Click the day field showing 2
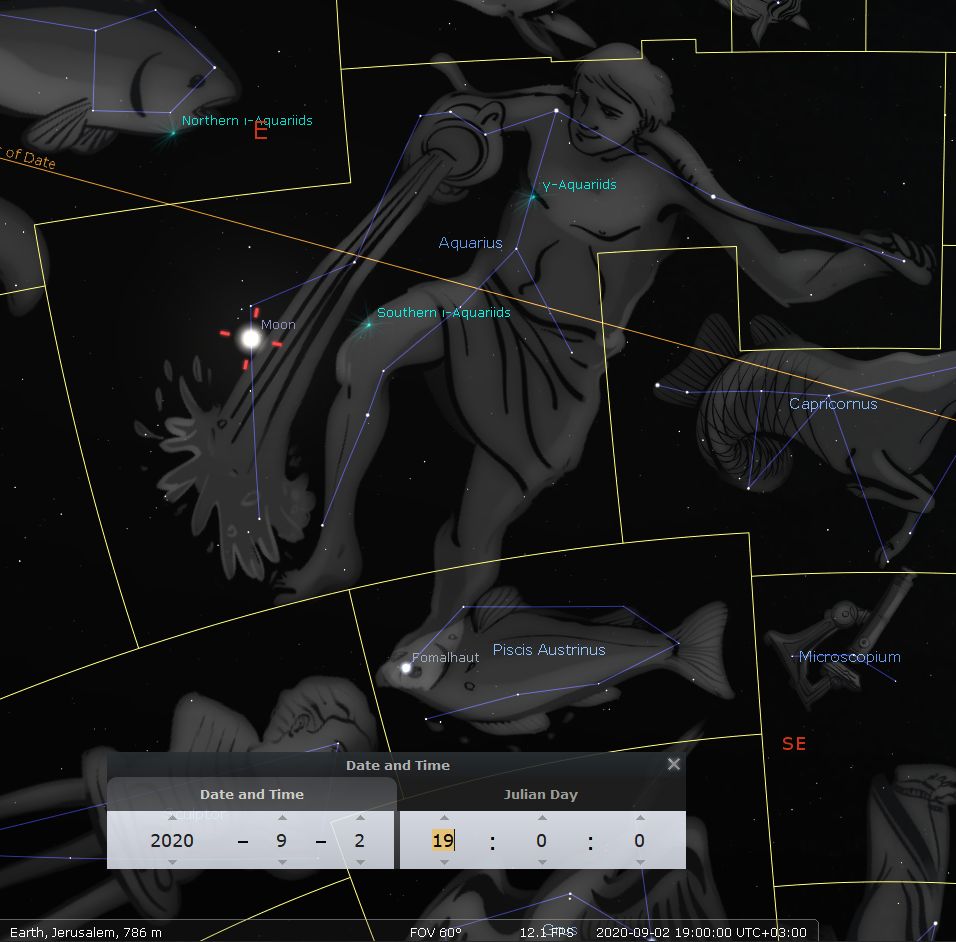 360,840
